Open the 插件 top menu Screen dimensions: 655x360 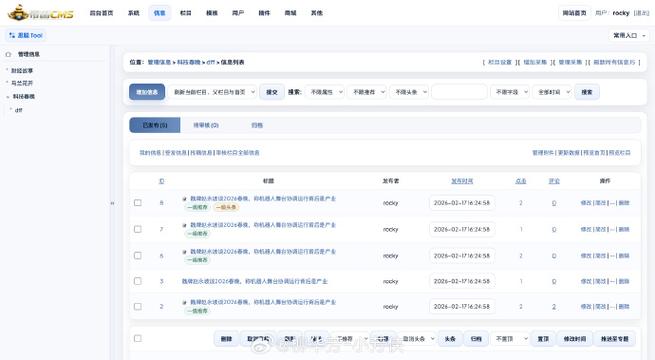pos(264,13)
